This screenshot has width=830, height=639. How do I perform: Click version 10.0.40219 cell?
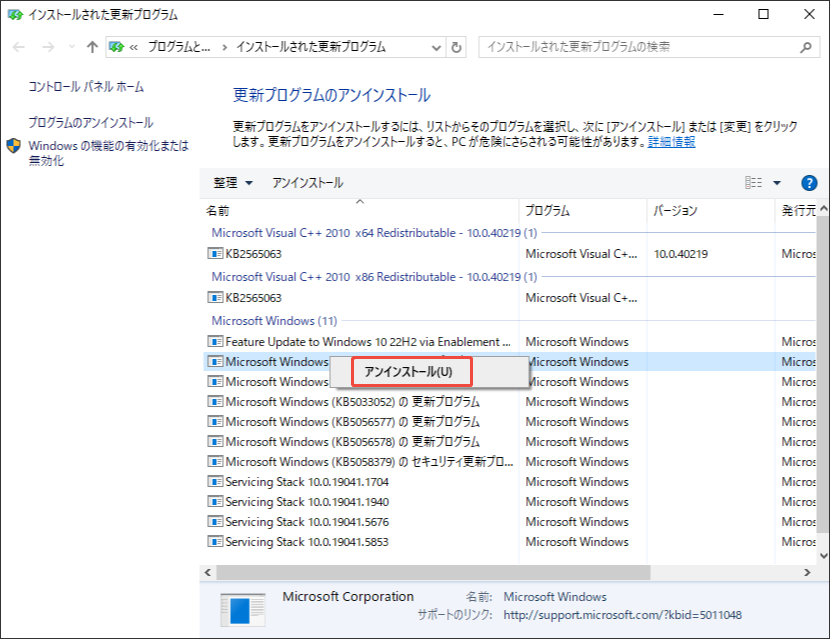(x=681, y=254)
